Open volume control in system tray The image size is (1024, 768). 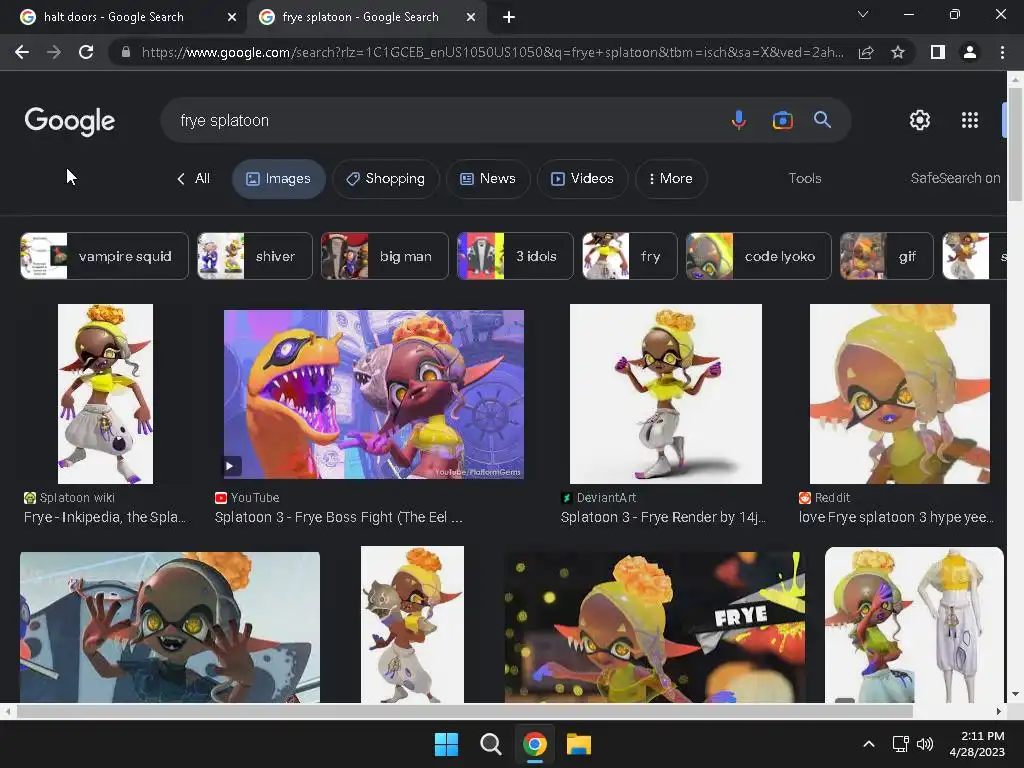[925, 744]
